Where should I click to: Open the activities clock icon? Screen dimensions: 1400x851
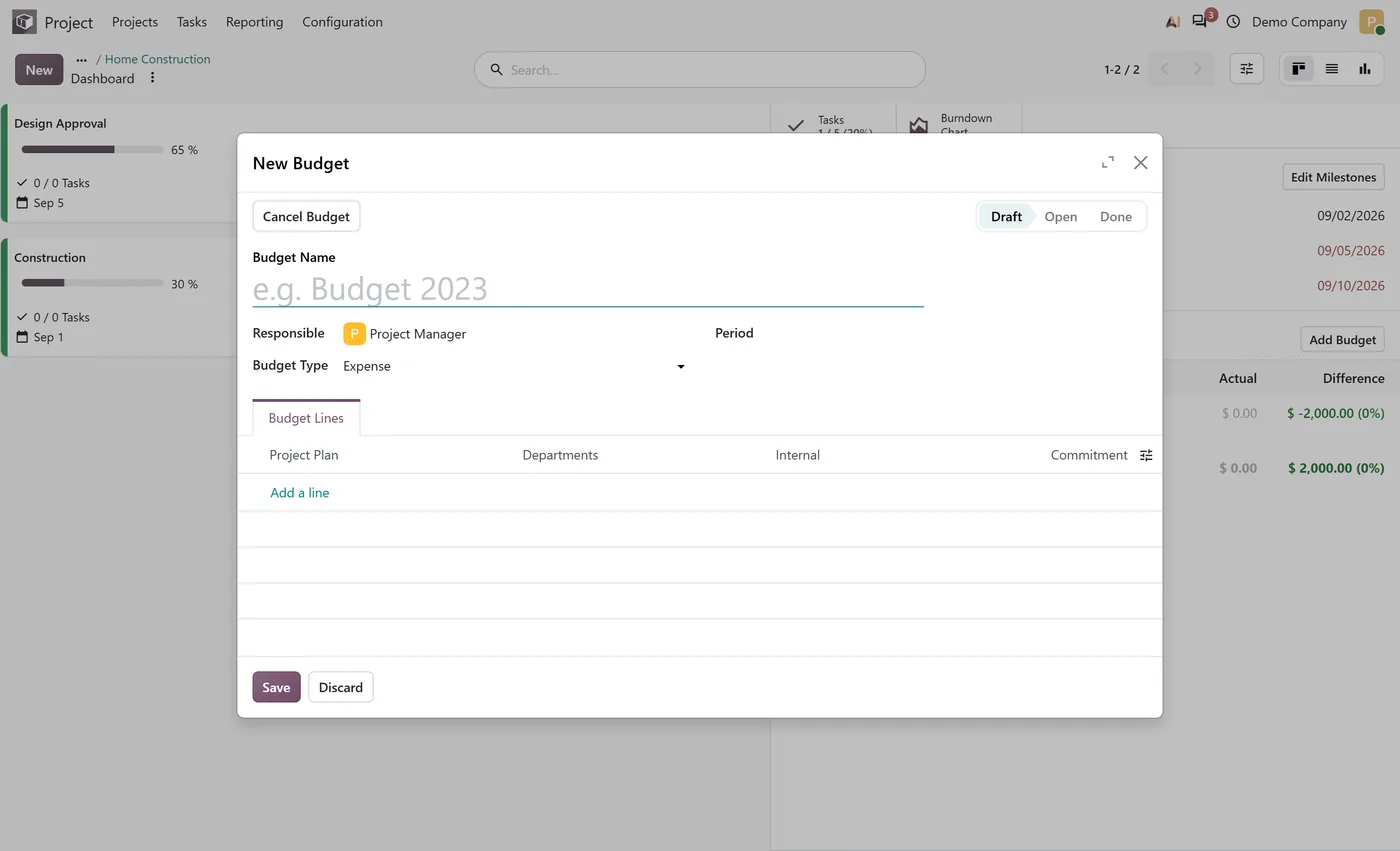point(1233,21)
